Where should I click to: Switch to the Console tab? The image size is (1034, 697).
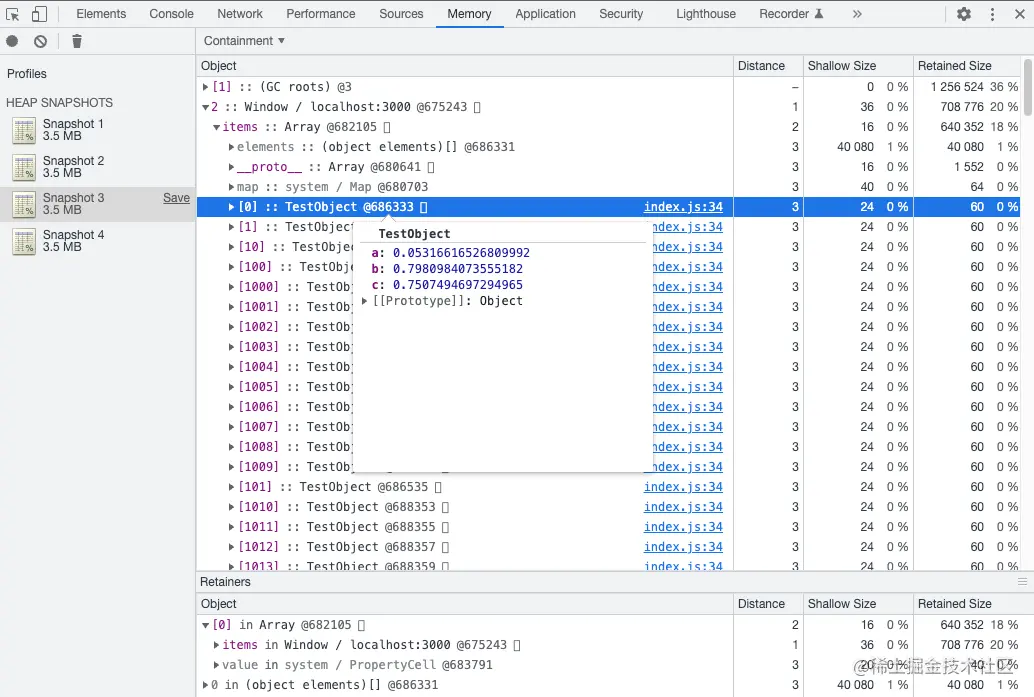pyautogui.click(x=171, y=14)
